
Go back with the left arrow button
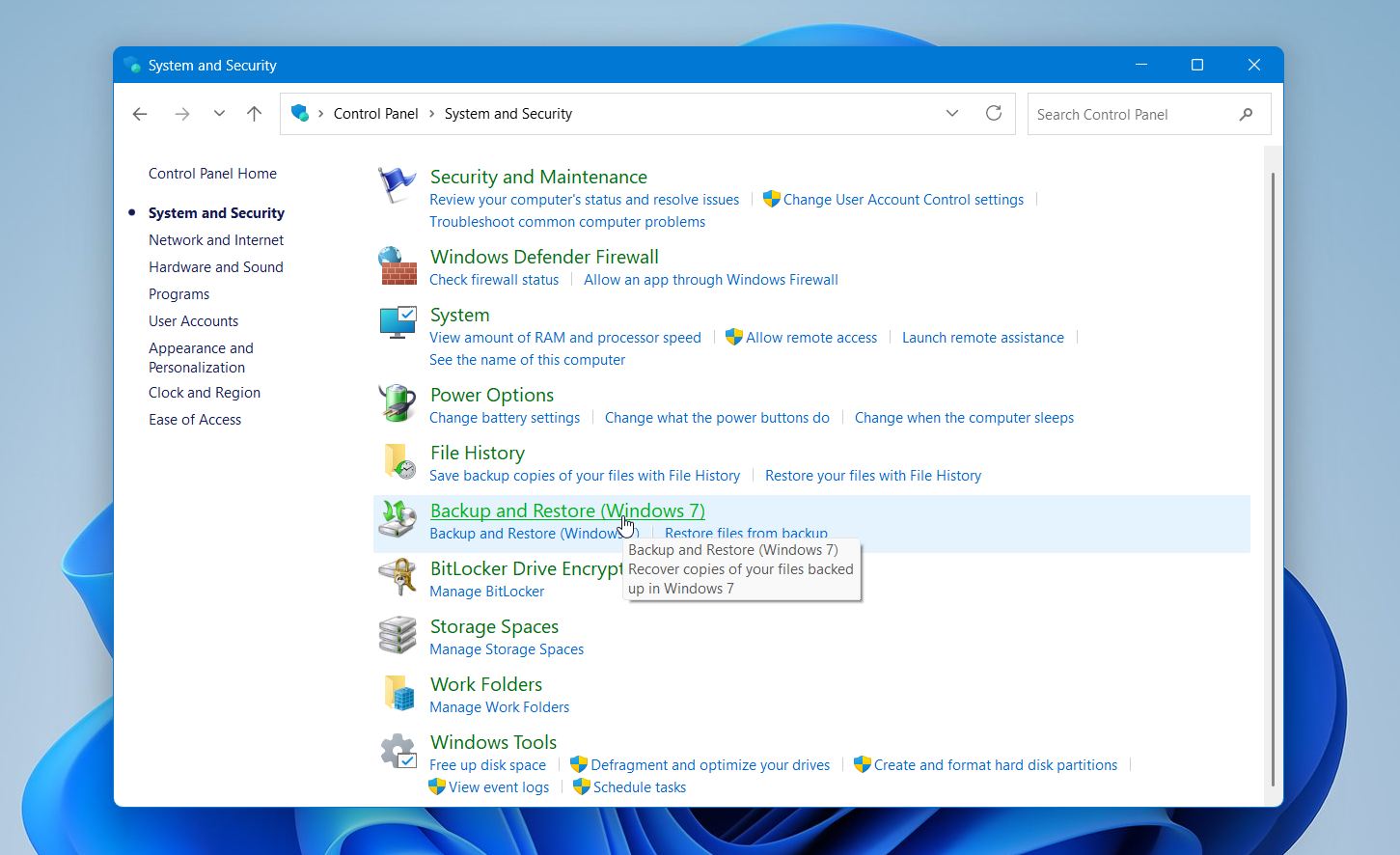tap(140, 114)
